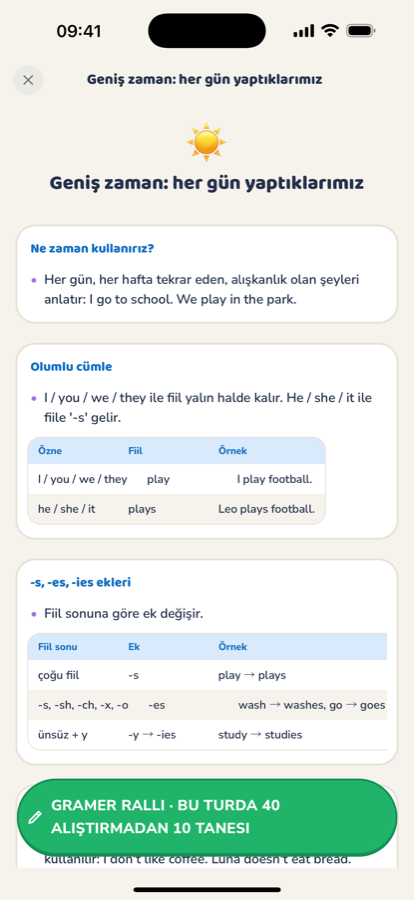Viewport: 414px width, 900px height.
Task: Tap the home indicator bar at bottom
Action: click(207, 890)
